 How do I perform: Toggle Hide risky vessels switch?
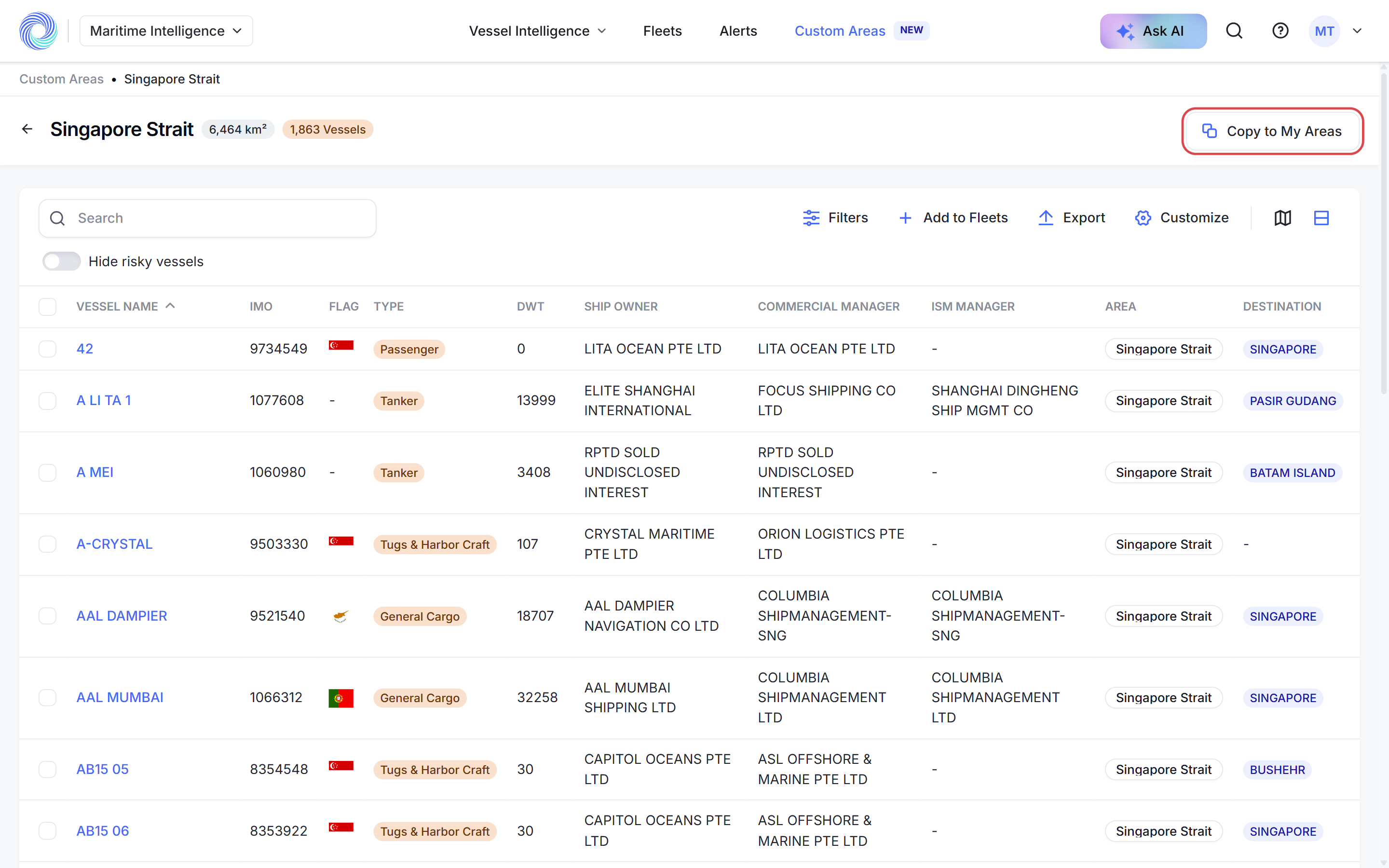[x=61, y=262]
